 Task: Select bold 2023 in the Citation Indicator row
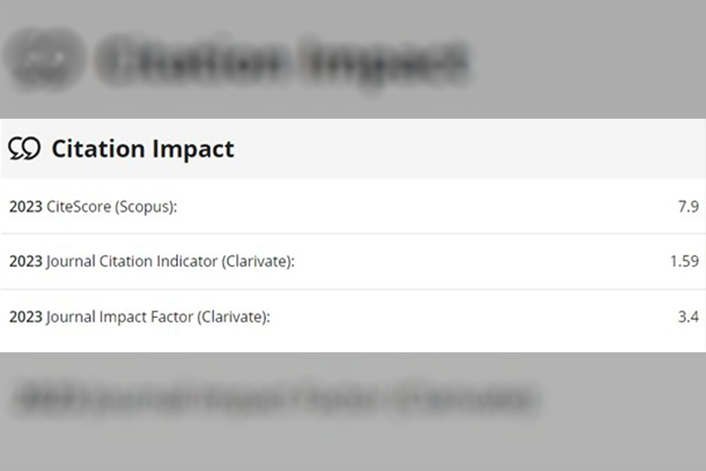coord(25,262)
